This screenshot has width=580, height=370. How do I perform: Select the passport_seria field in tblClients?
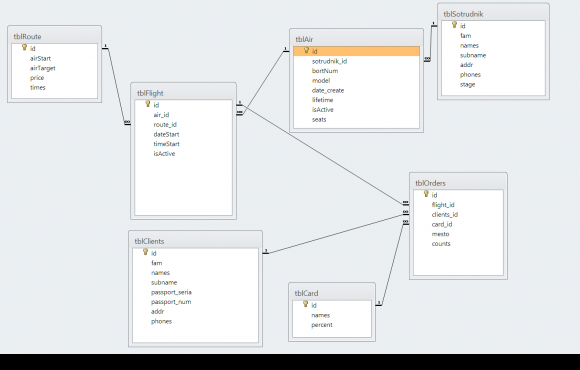195,292
